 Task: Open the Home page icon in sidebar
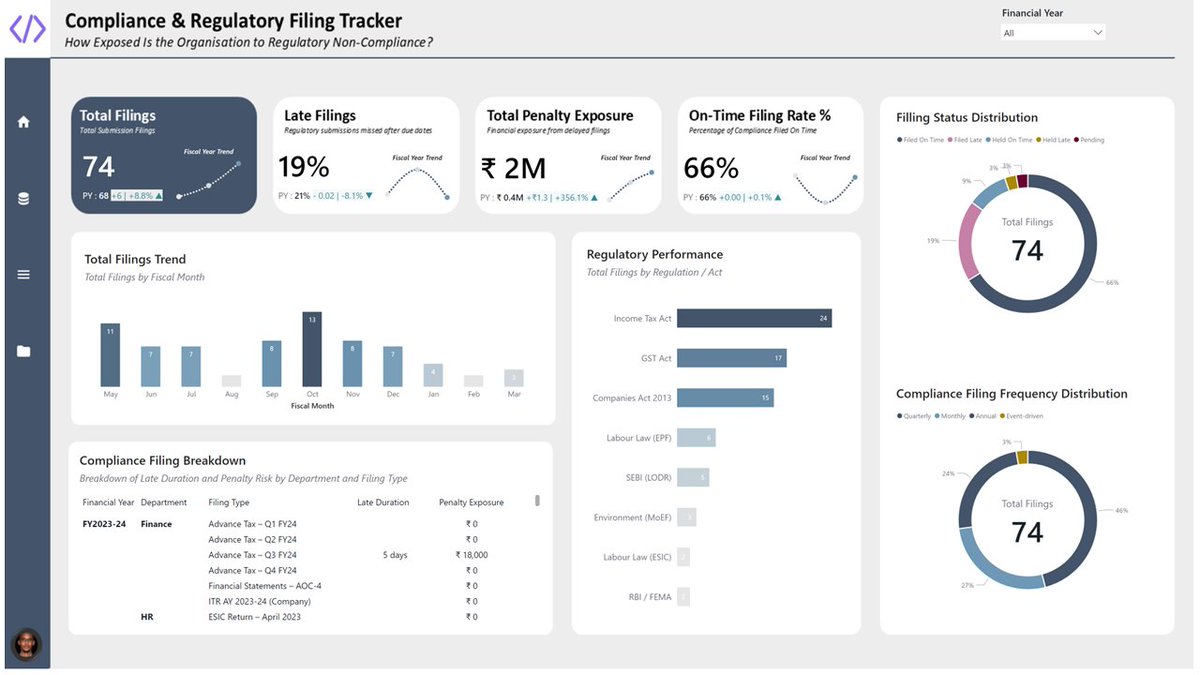24,122
